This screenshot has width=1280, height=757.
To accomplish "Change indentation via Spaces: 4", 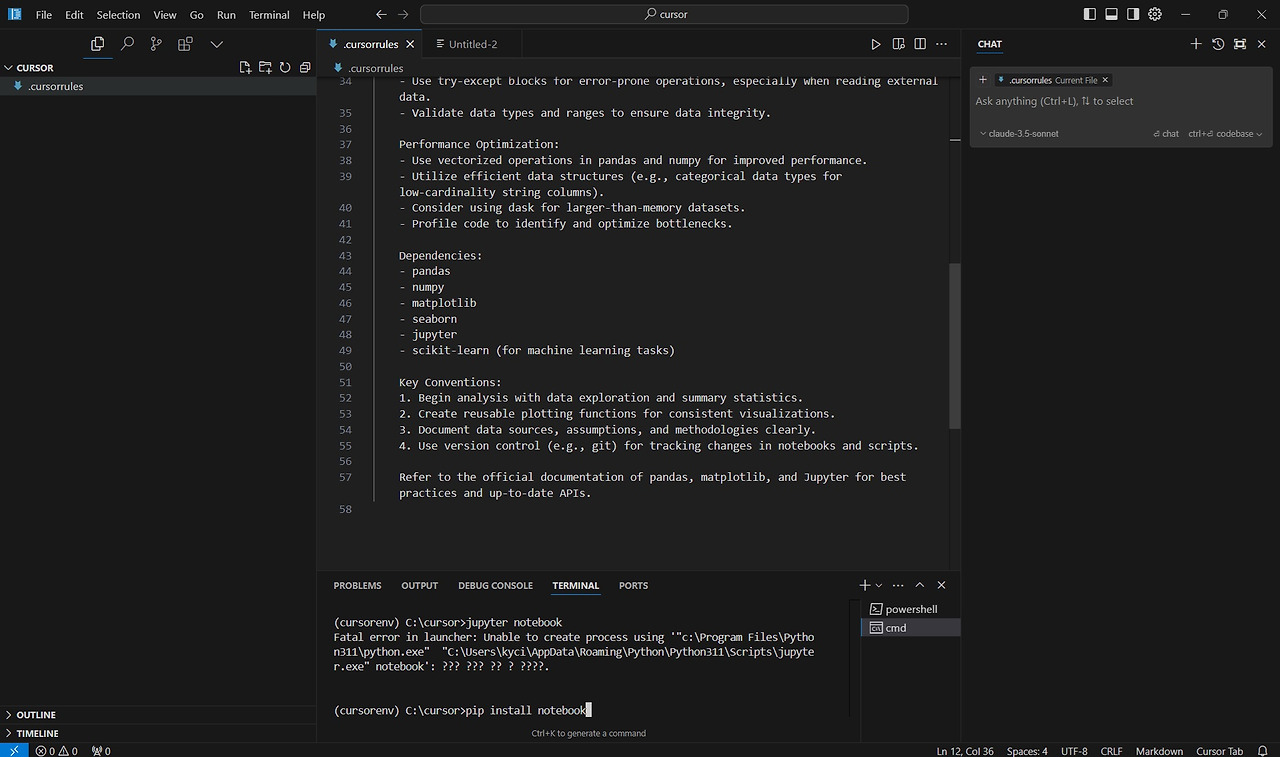I will [x=1027, y=751].
